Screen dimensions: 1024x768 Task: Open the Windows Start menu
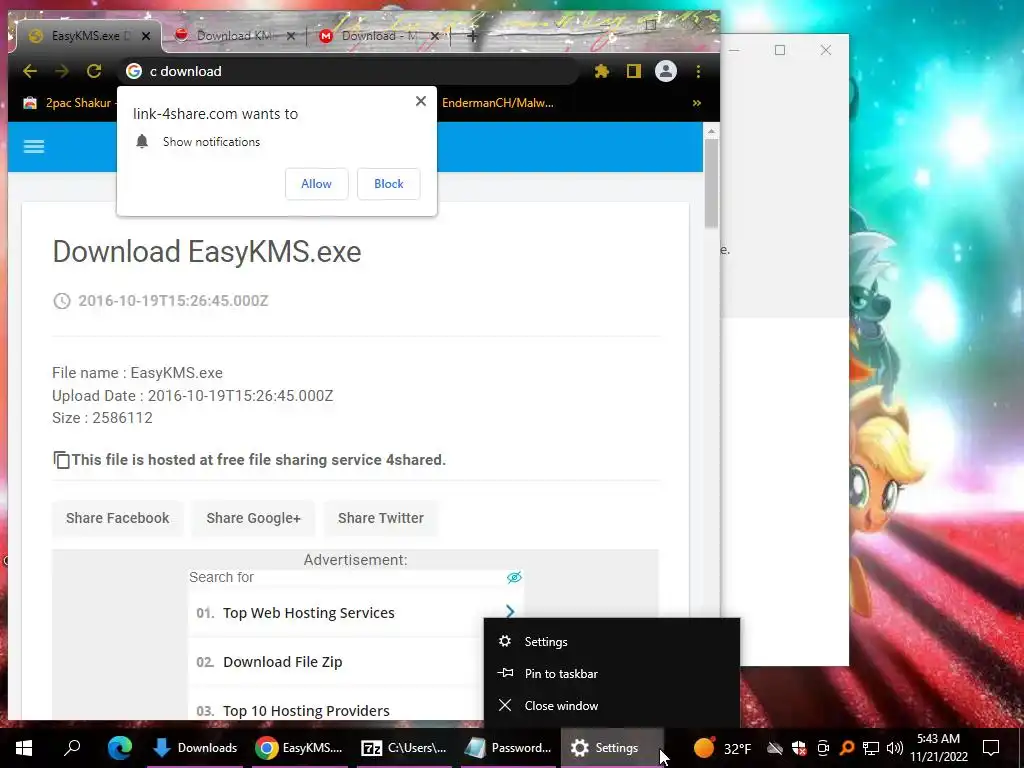coord(24,748)
